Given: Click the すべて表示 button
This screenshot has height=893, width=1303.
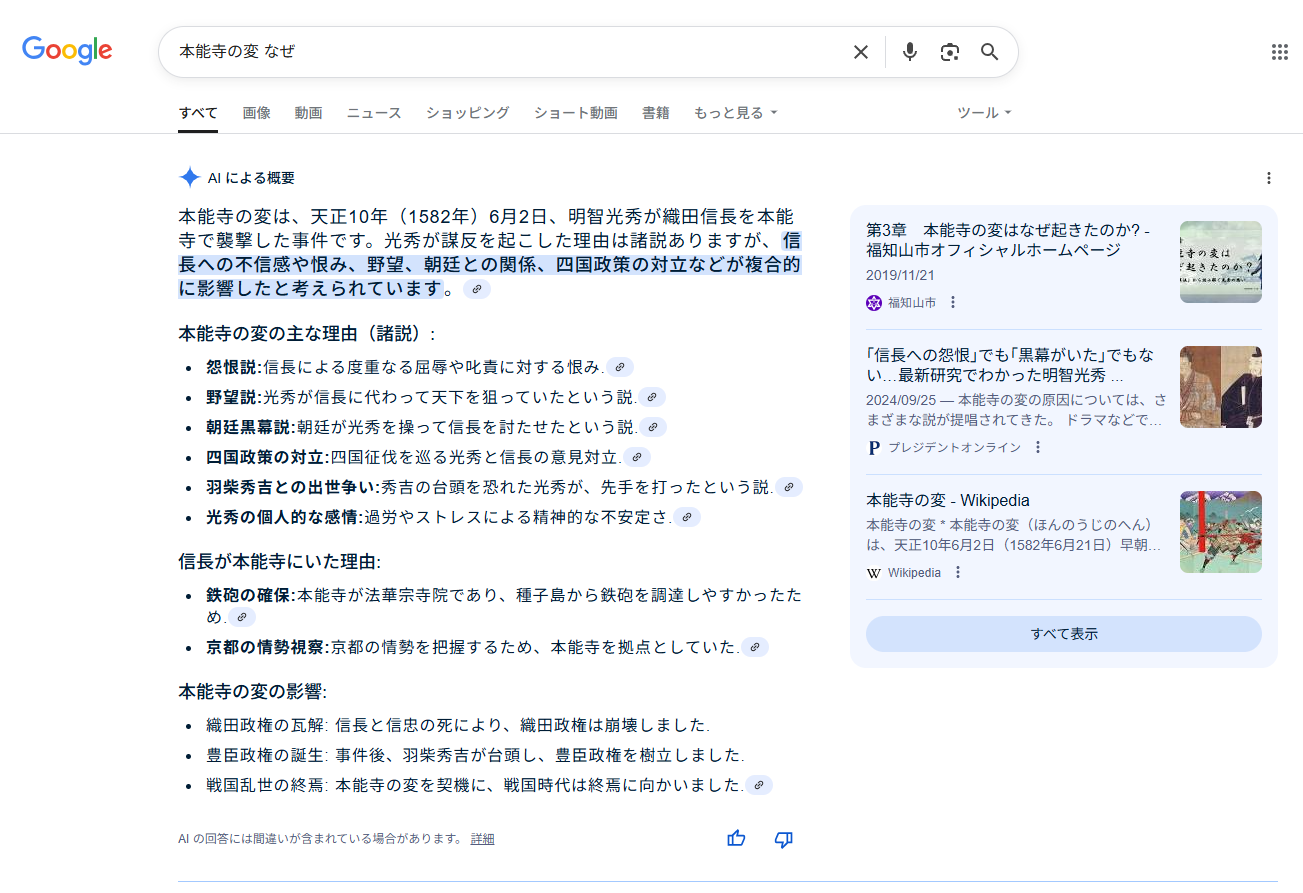Looking at the screenshot, I should point(1064,634).
